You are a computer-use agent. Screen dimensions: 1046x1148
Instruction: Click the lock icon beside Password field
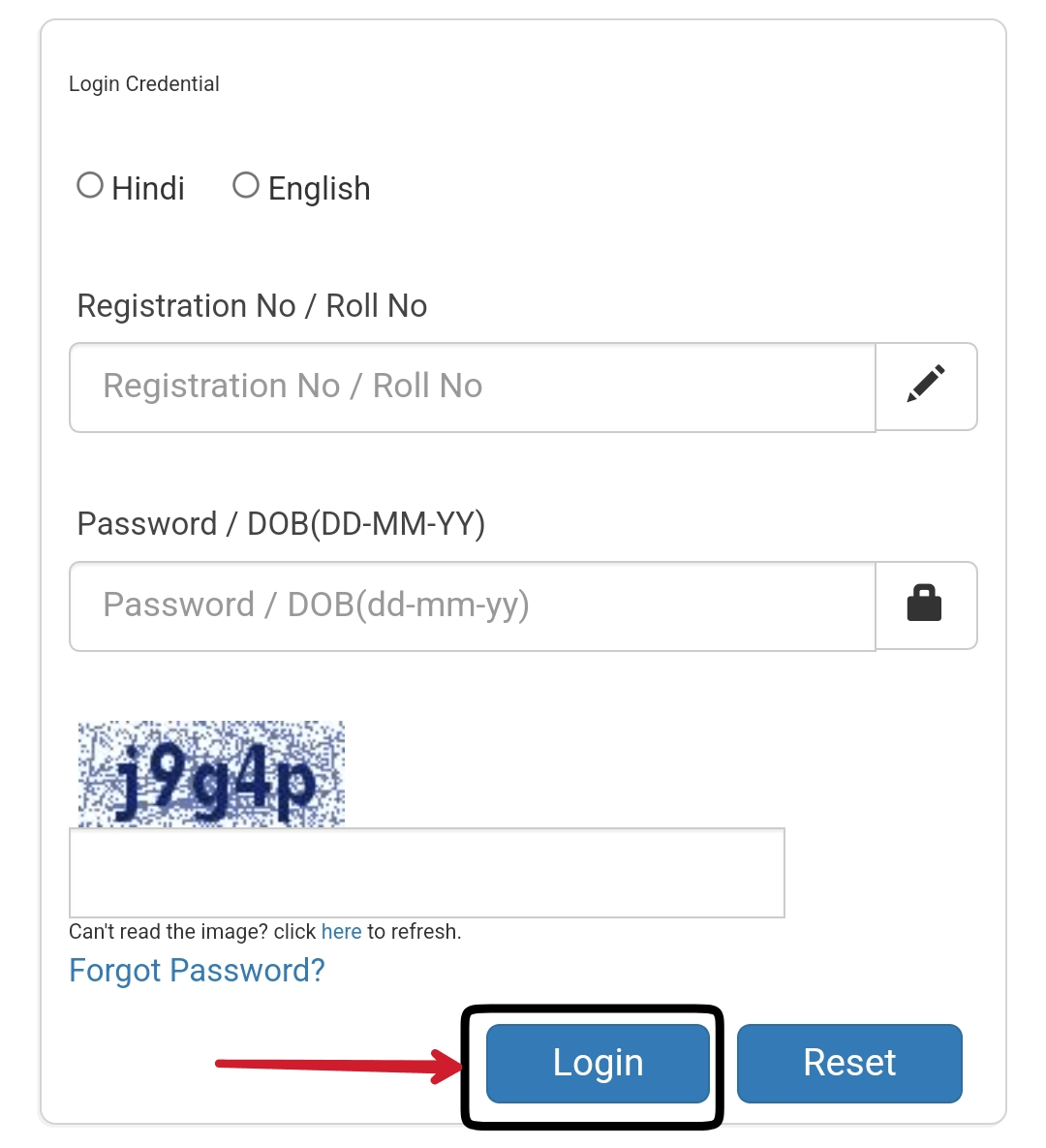tap(926, 605)
